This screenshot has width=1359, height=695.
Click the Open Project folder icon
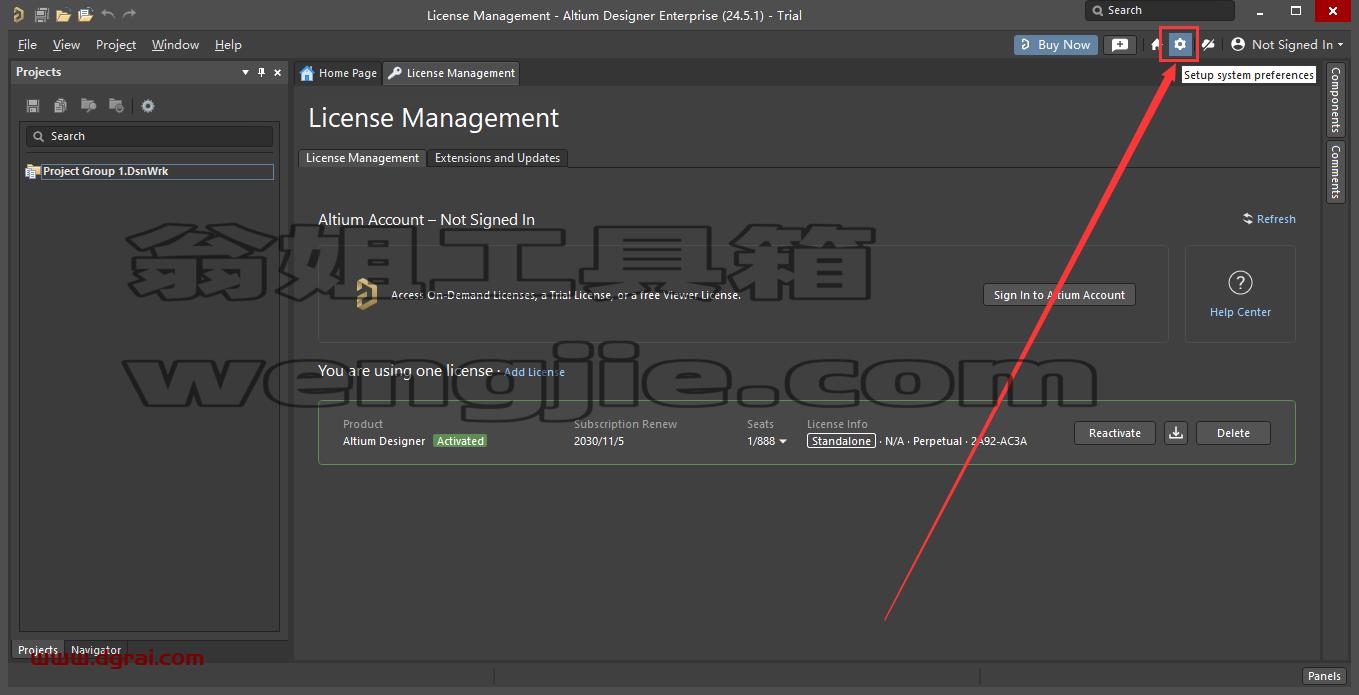pyautogui.click(x=85, y=15)
